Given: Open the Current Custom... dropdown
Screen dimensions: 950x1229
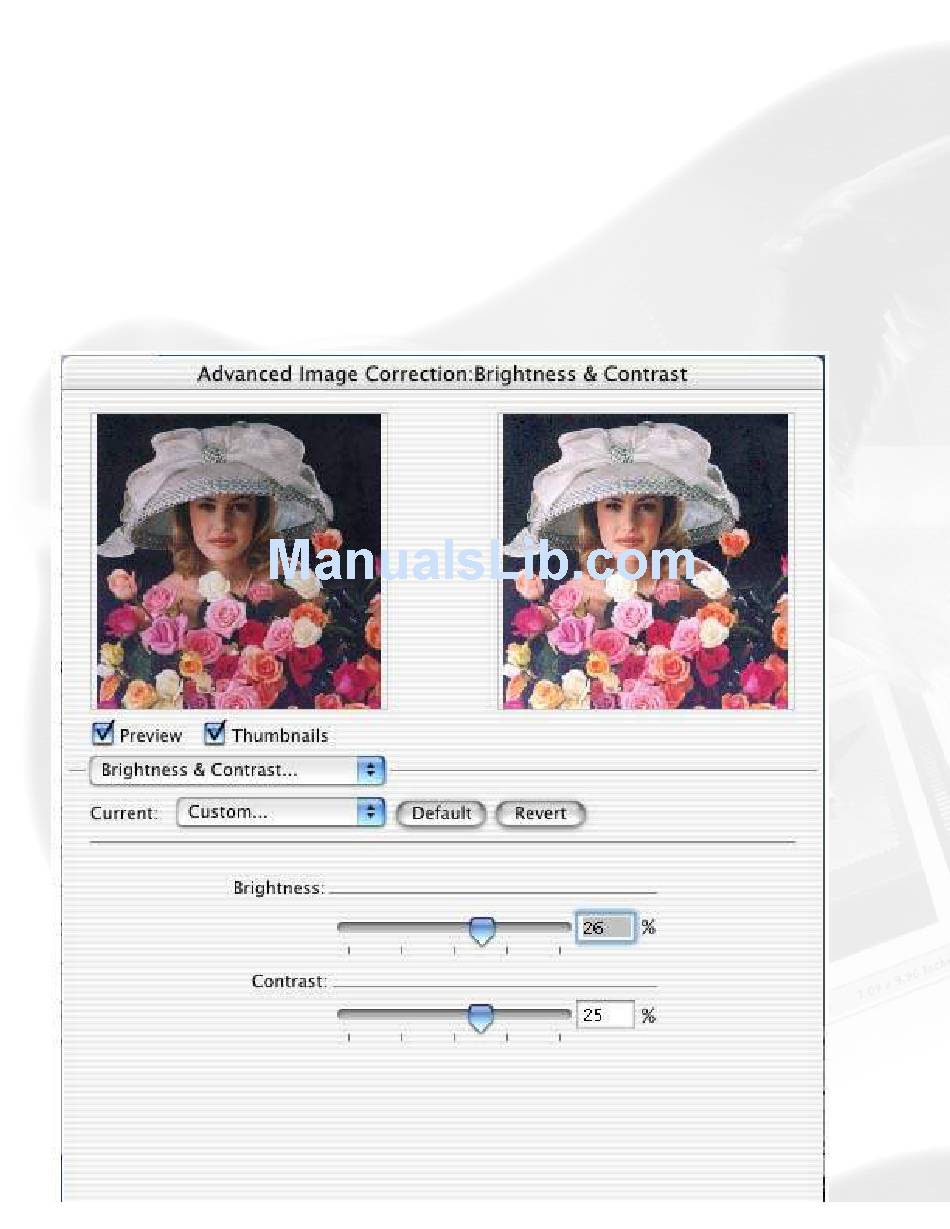Looking at the screenshot, I should pyautogui.click(x=281, y=812).
